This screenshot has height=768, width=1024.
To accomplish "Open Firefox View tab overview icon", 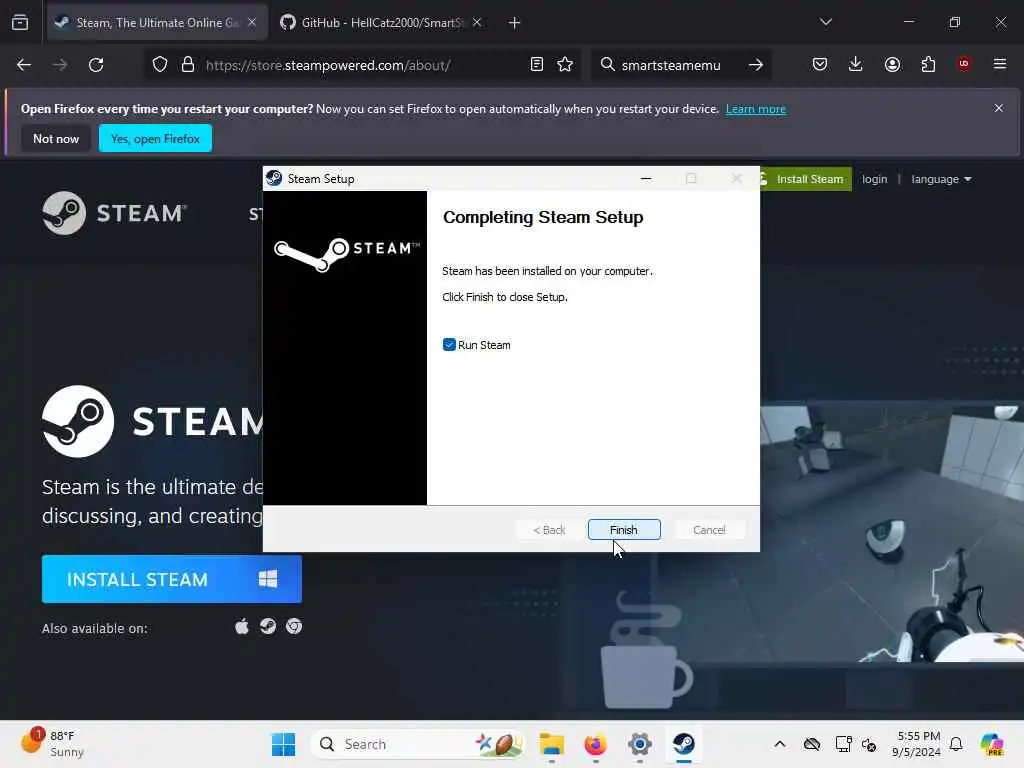I will pos(20,23).
